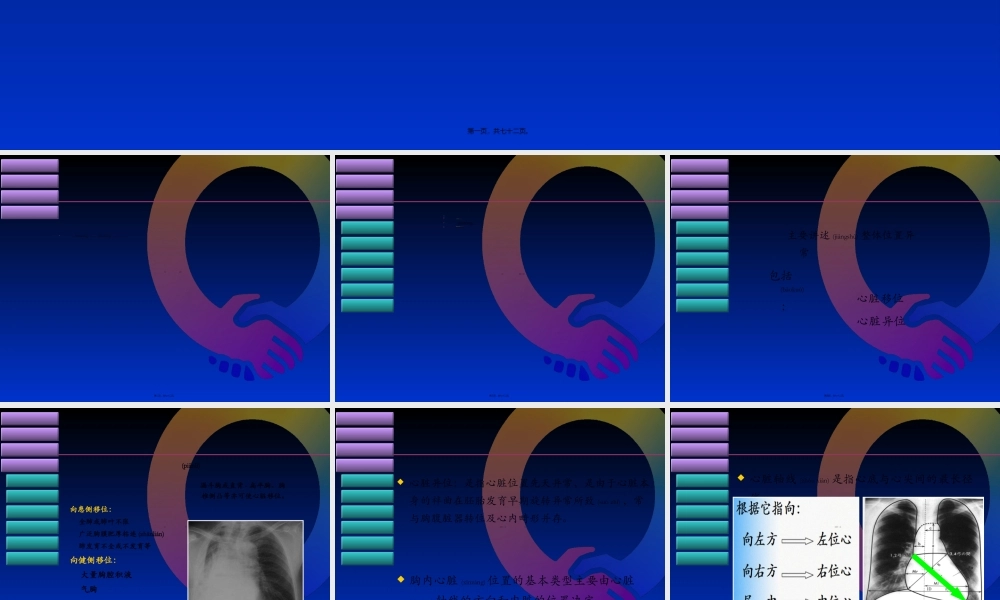Image resolution: width=1000 pixels, height=600 pixels.
Task: Click the yellow diamond bullet beside 胸内心脏
Action: [x=401, y=578]
